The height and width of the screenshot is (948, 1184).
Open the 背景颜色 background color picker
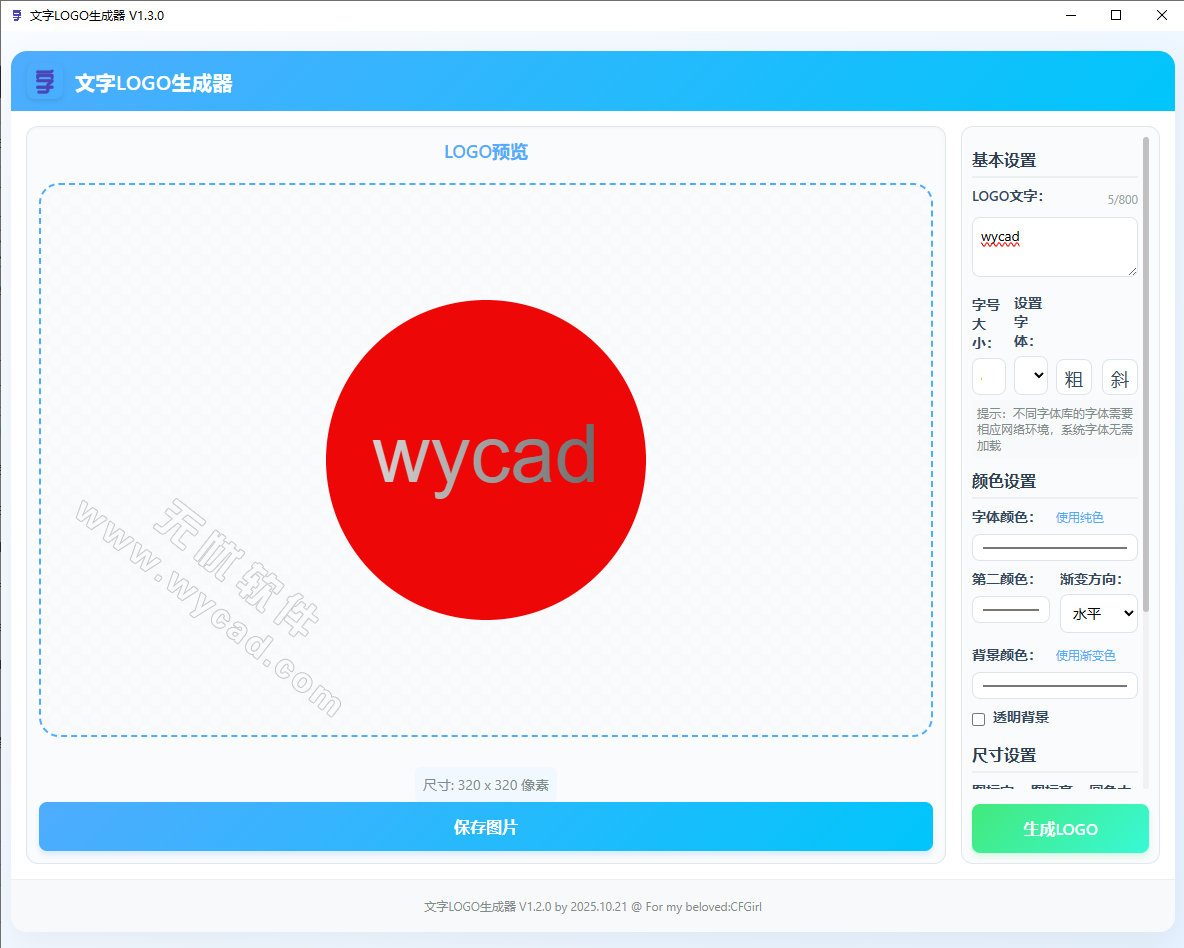[1054, 685]
